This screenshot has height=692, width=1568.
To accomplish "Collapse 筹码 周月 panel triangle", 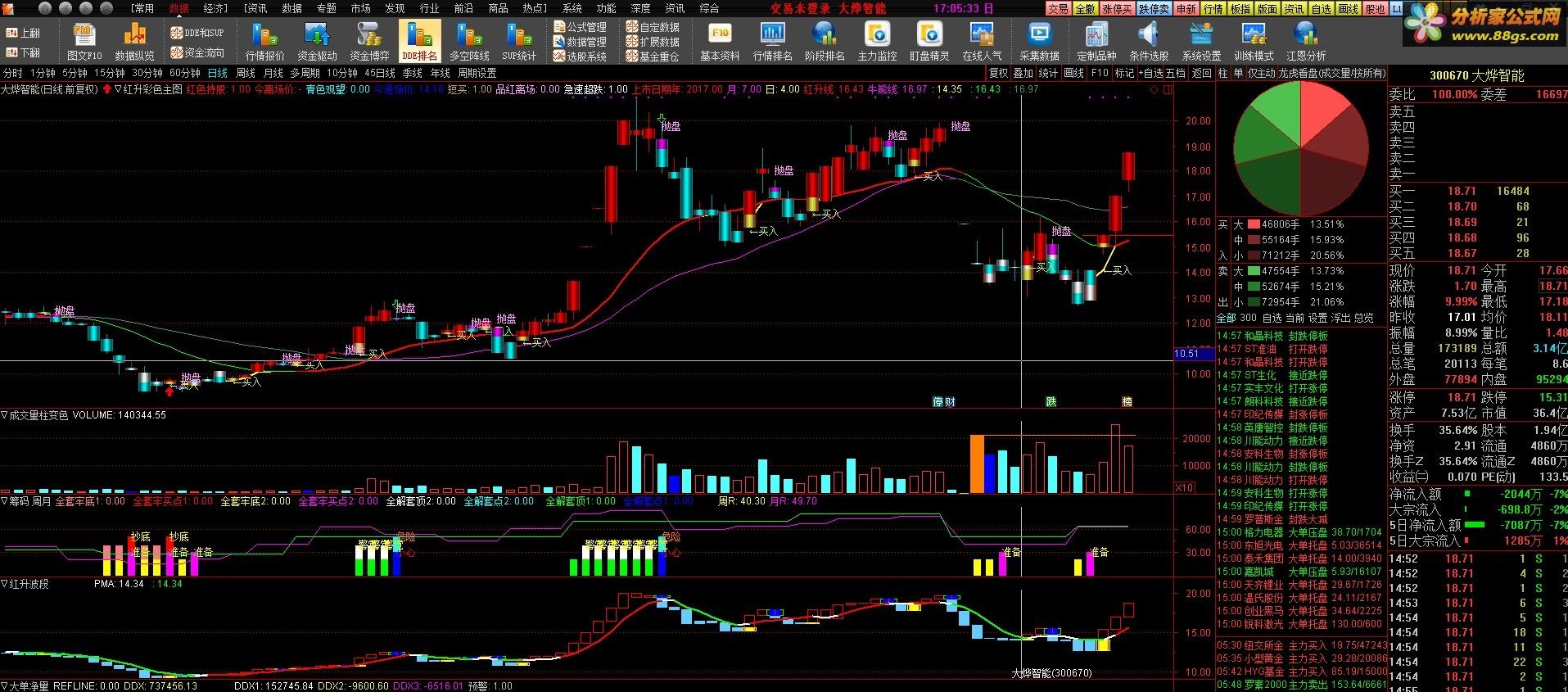I will pos(4,501).
